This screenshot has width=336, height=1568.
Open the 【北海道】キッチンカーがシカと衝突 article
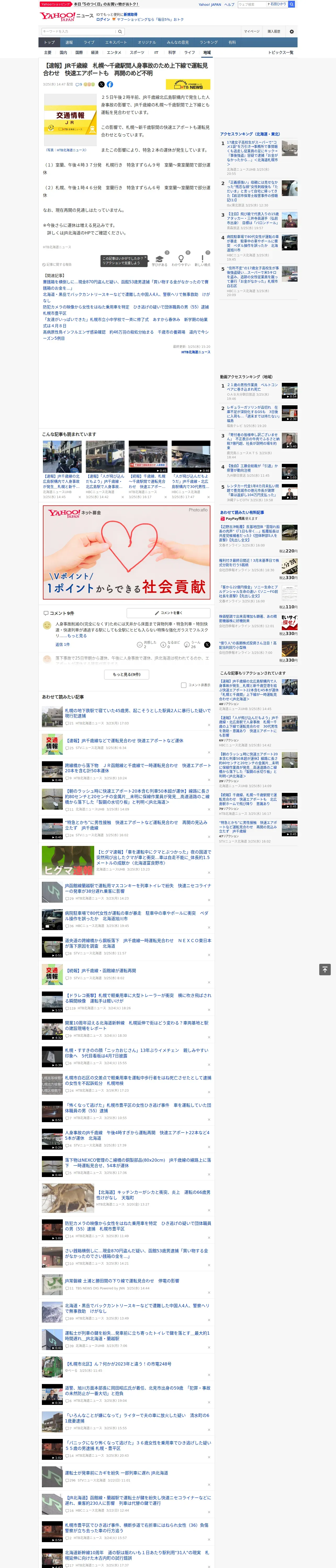pyautogui.click(x=153, y=1195)
